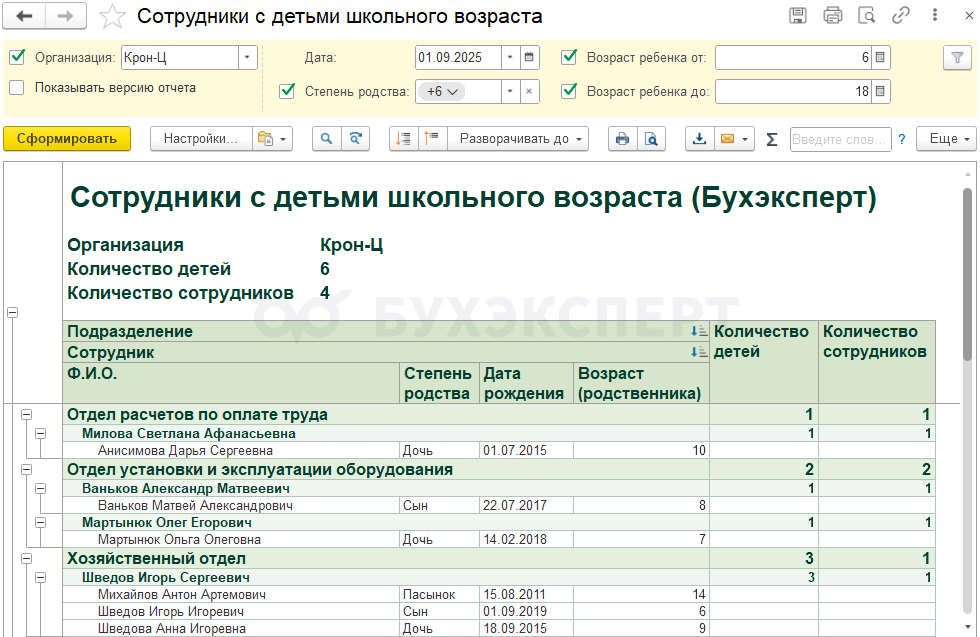Open help question mark icon
Viewport: 980px width, 637px height.
tap(902, 139)
